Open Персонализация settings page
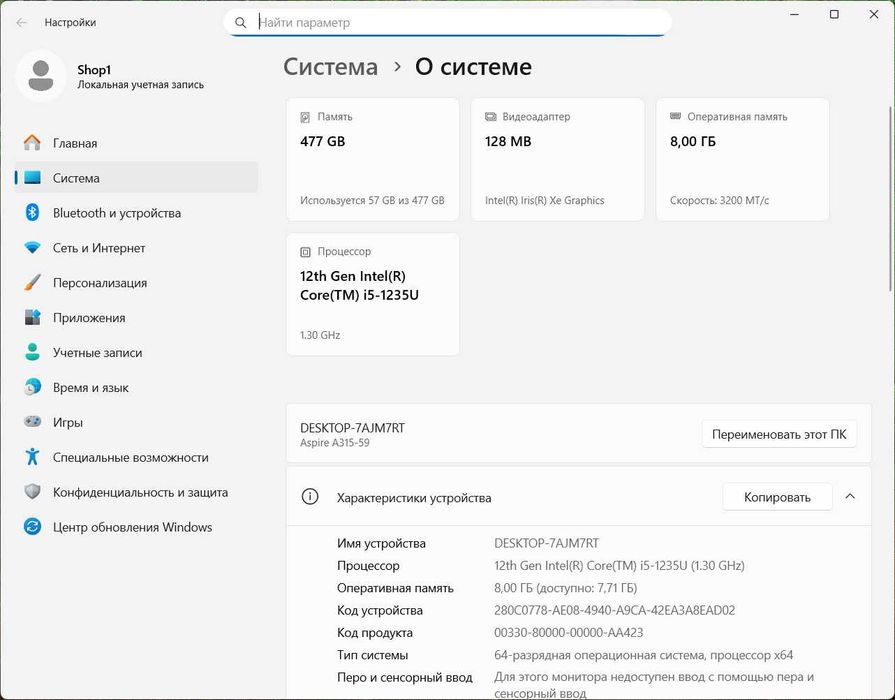895x700 pixels. [x=136, y=283]
